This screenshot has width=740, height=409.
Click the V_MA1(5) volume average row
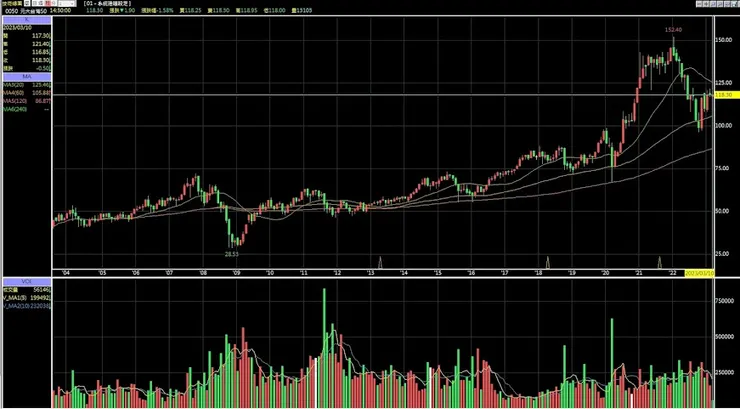click(x=27, y=297)
